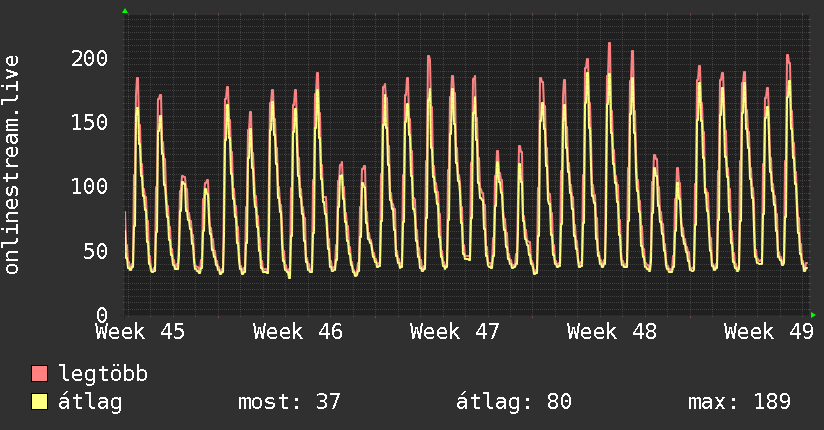Click the 'Week 45' axis label

tap(140, 332)
